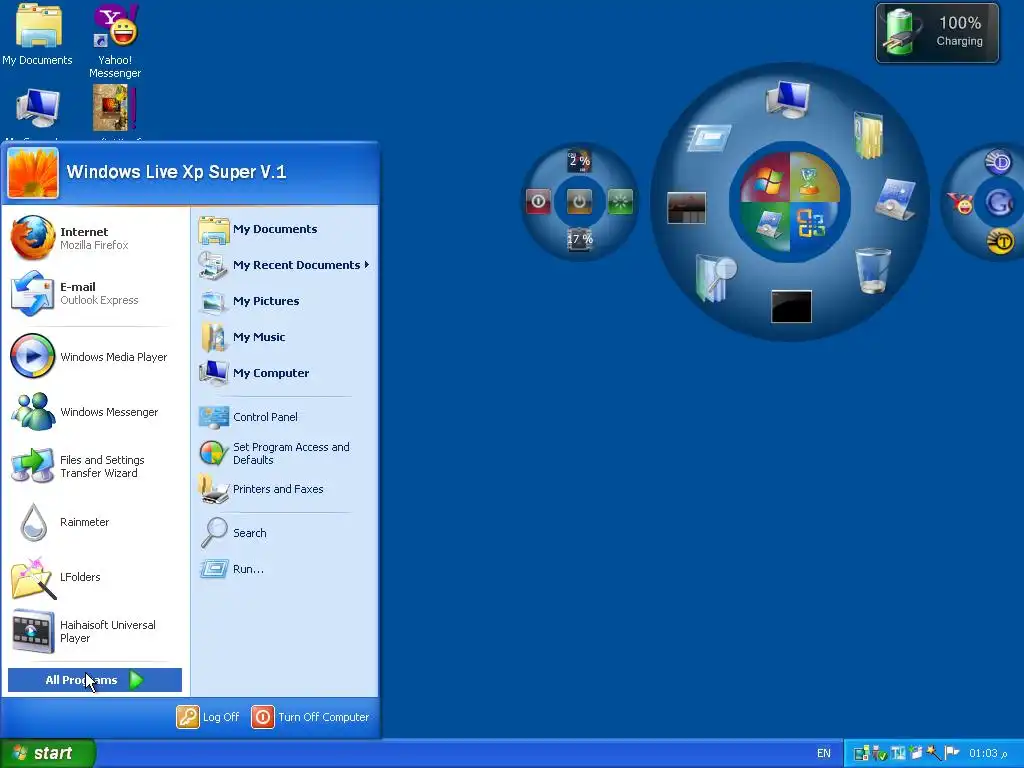Open My Music folder

[x=284, y=337]
